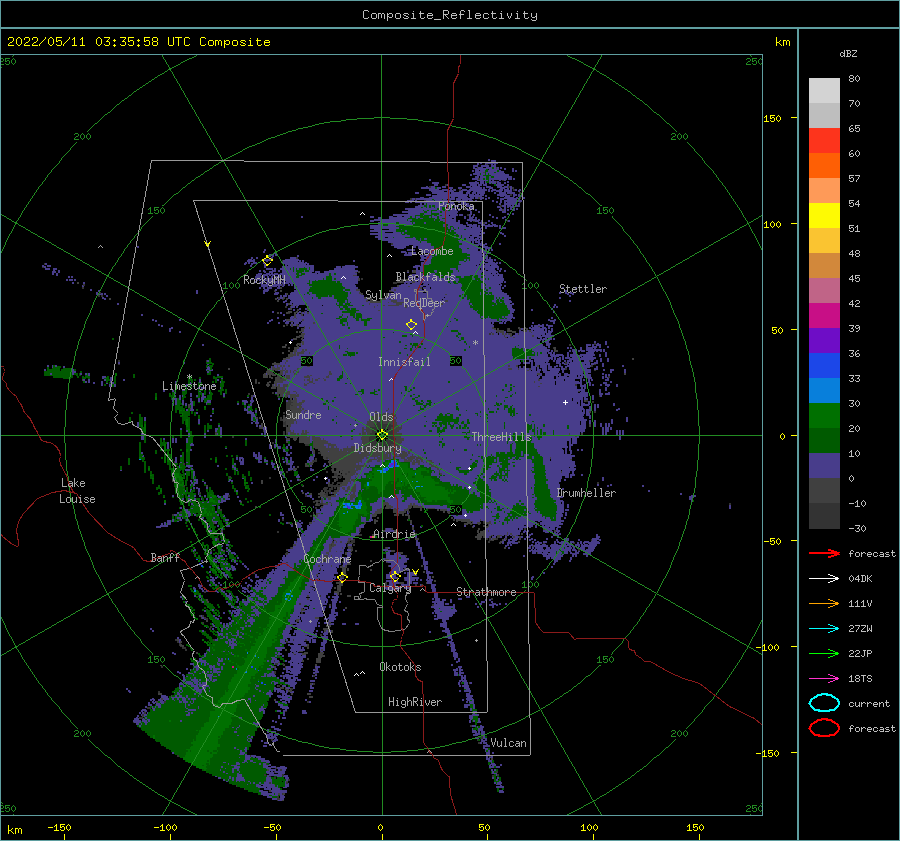Click the Didsbury label
This screenshot has height=841, width=900.
378,448
